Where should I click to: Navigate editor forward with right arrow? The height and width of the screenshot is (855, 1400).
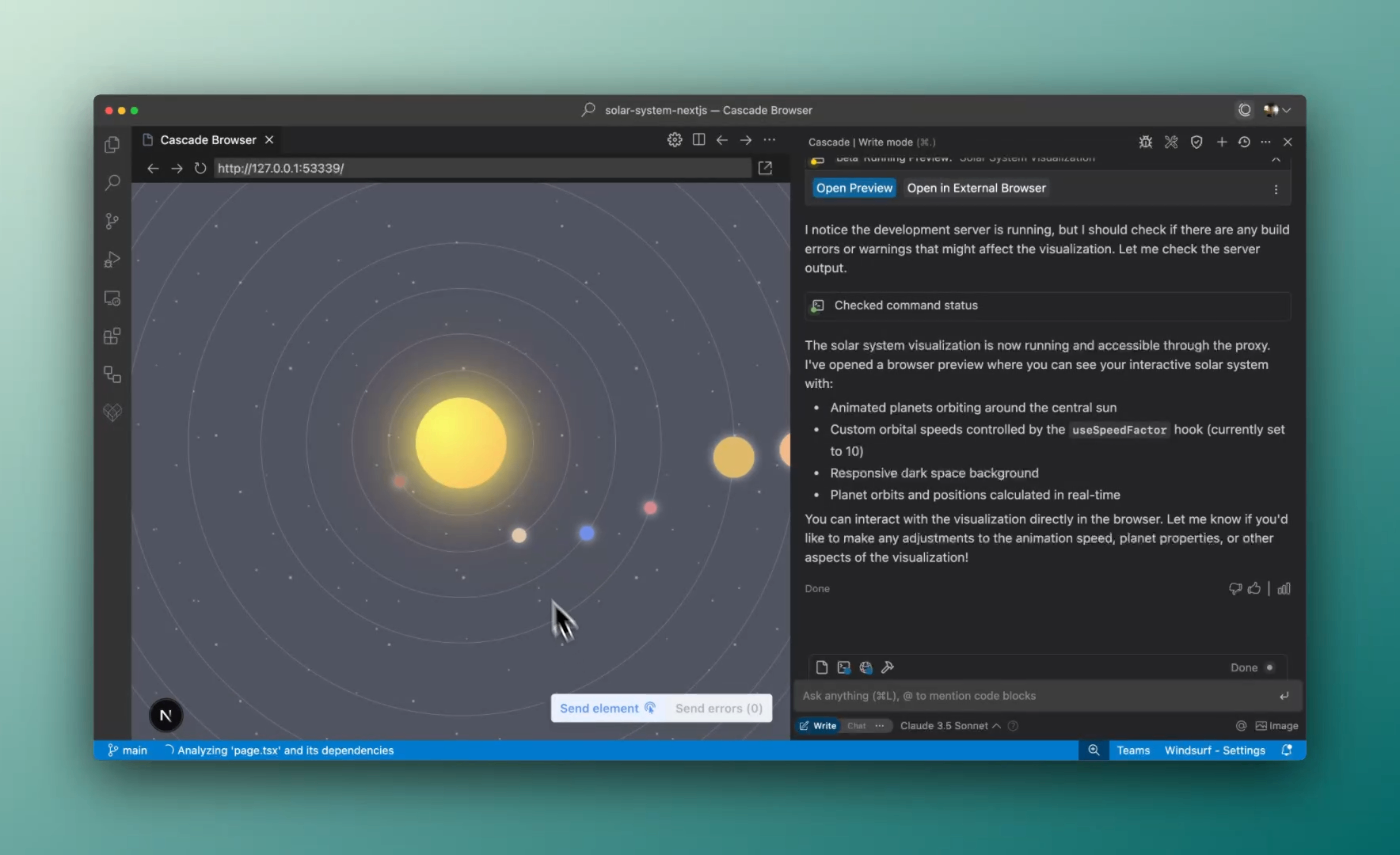[x=745, y=140]
